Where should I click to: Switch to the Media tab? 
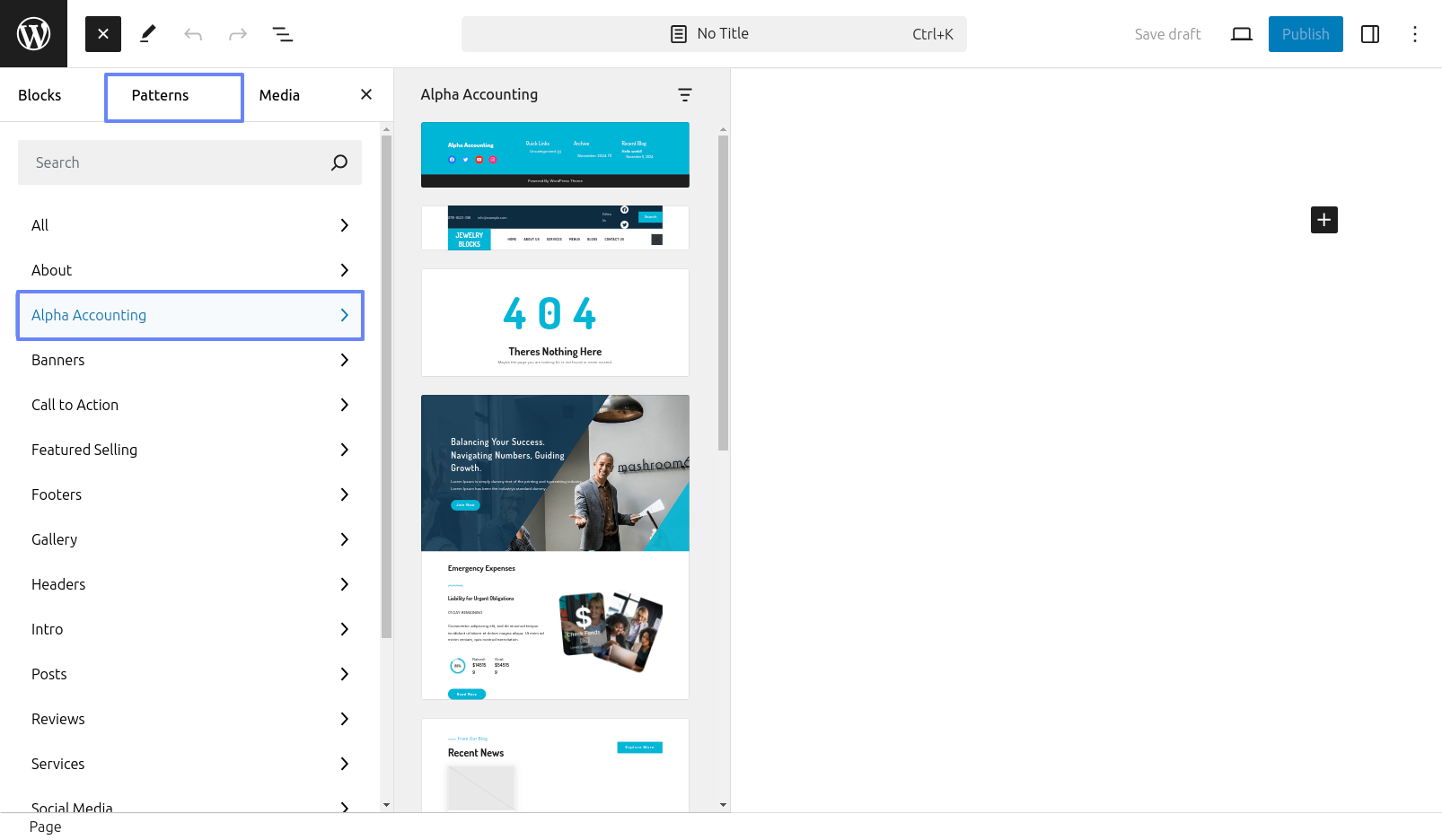(279, 95)
